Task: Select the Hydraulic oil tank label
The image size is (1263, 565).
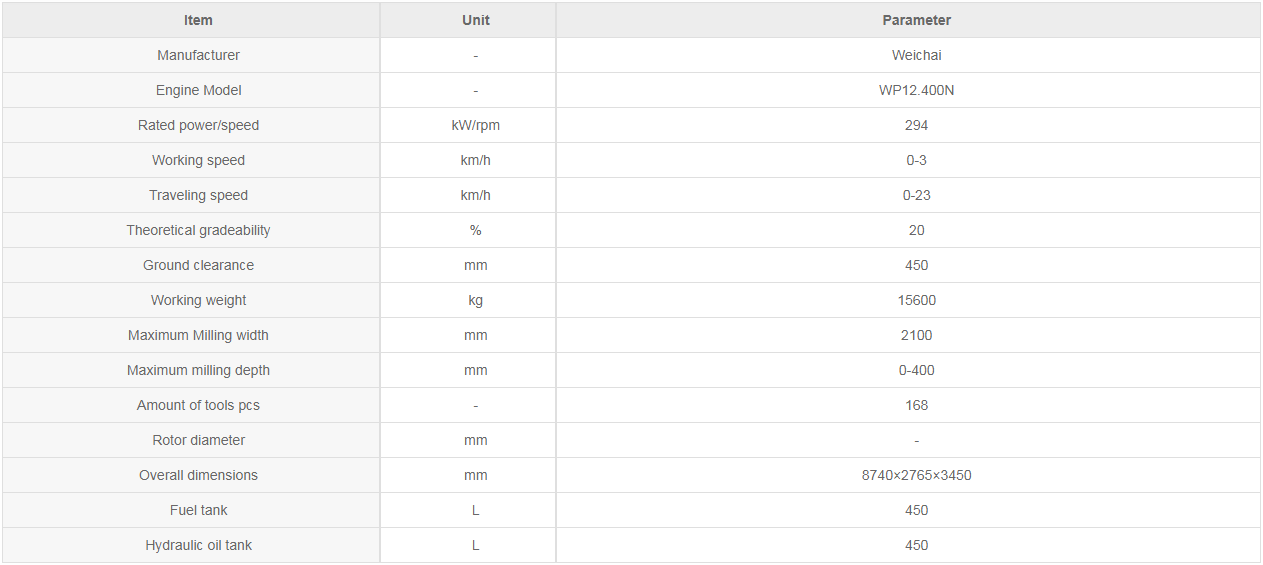Action: [x=198, y=545]
